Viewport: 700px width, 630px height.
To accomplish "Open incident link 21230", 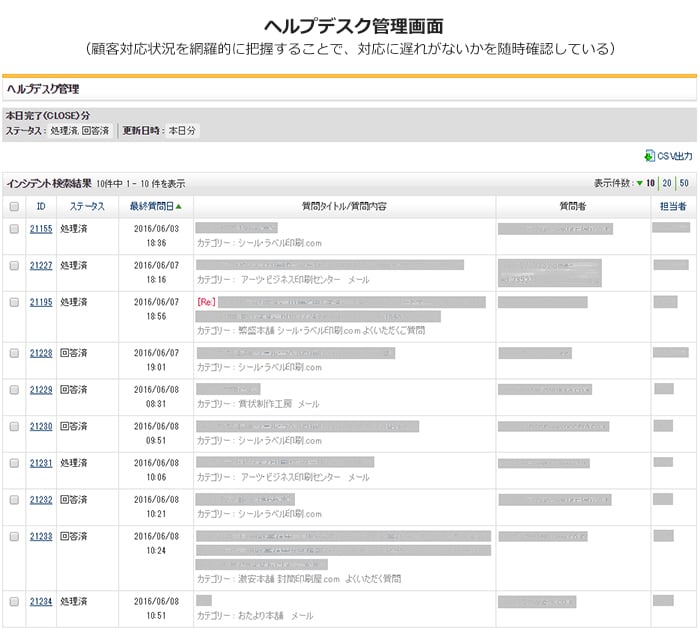I will point(41,426).
